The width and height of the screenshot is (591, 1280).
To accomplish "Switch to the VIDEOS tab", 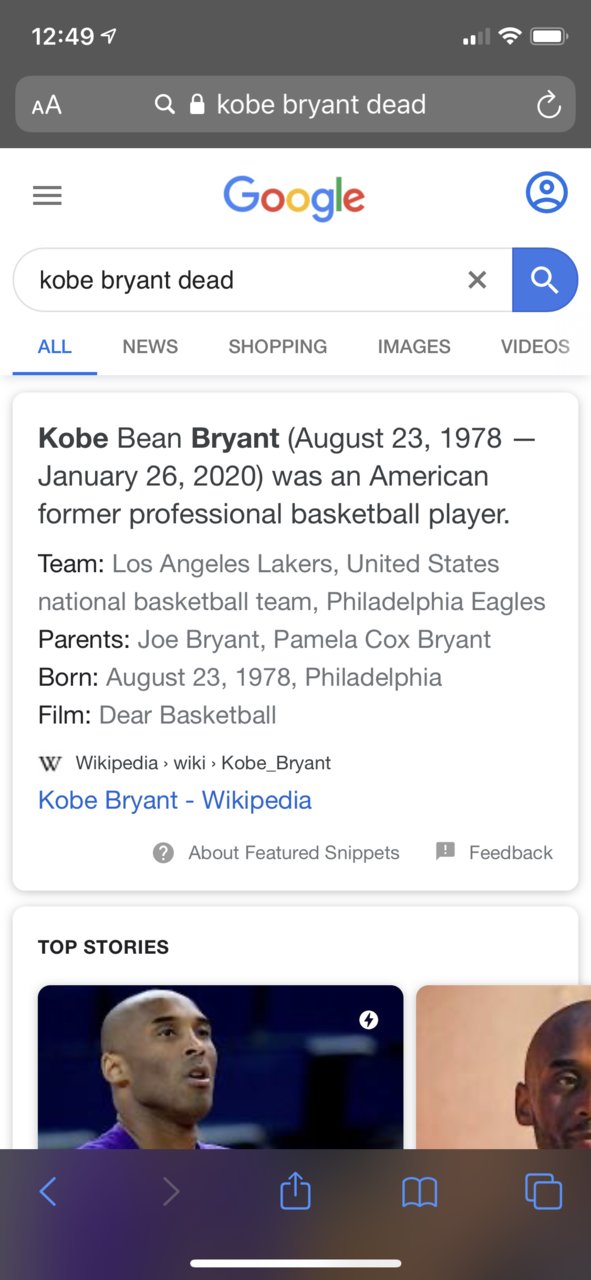I will tap(535, 347).
